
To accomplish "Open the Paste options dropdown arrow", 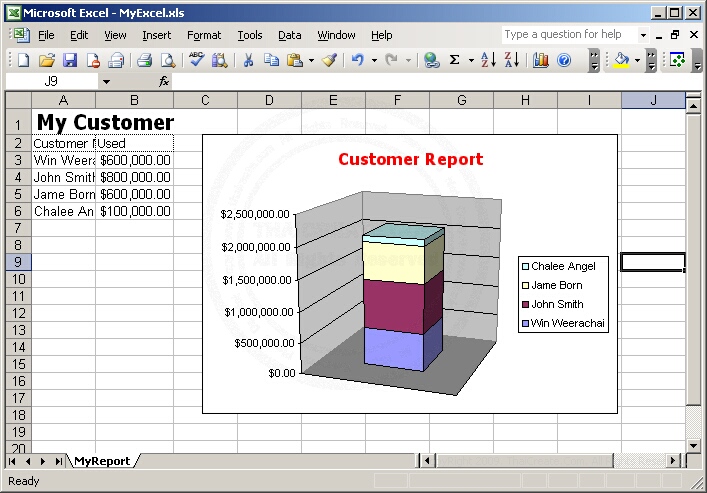I will [x=312, y=60].
